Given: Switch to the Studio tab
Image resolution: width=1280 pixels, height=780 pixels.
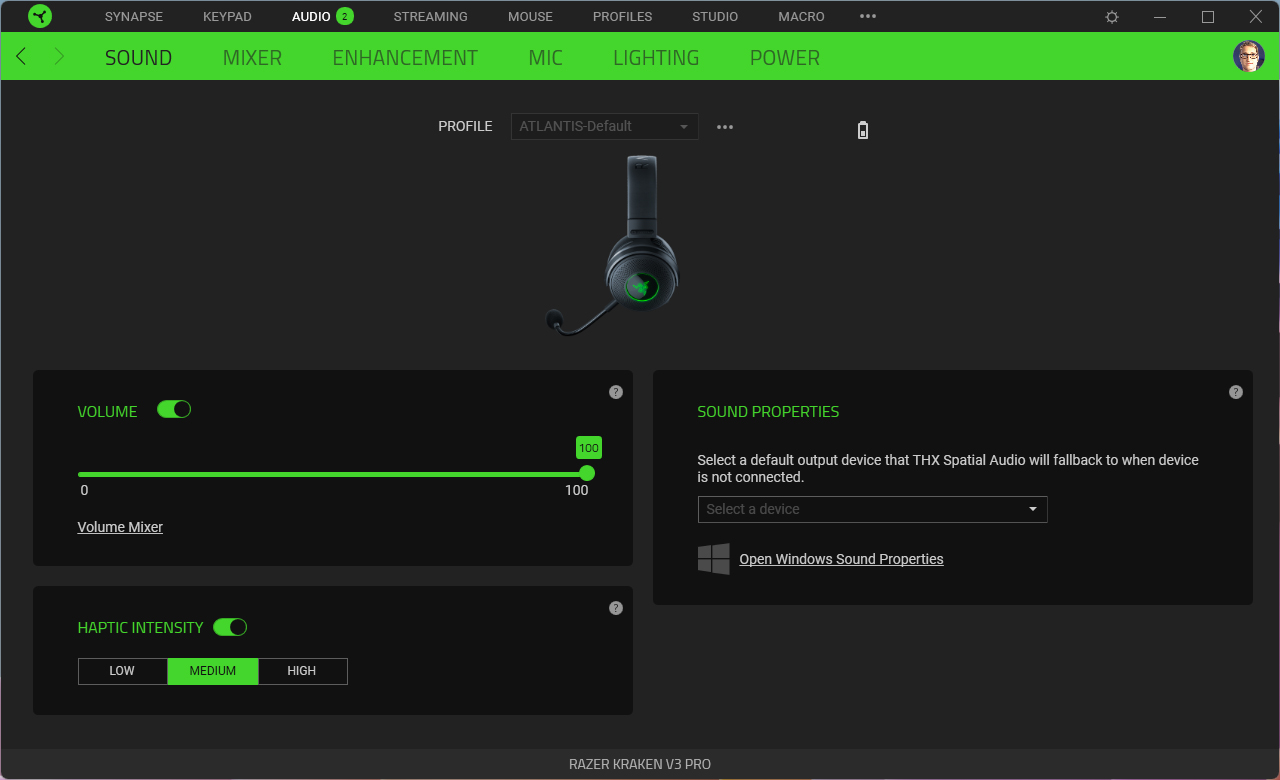Looking at the screenshot, I should point(715,17).
